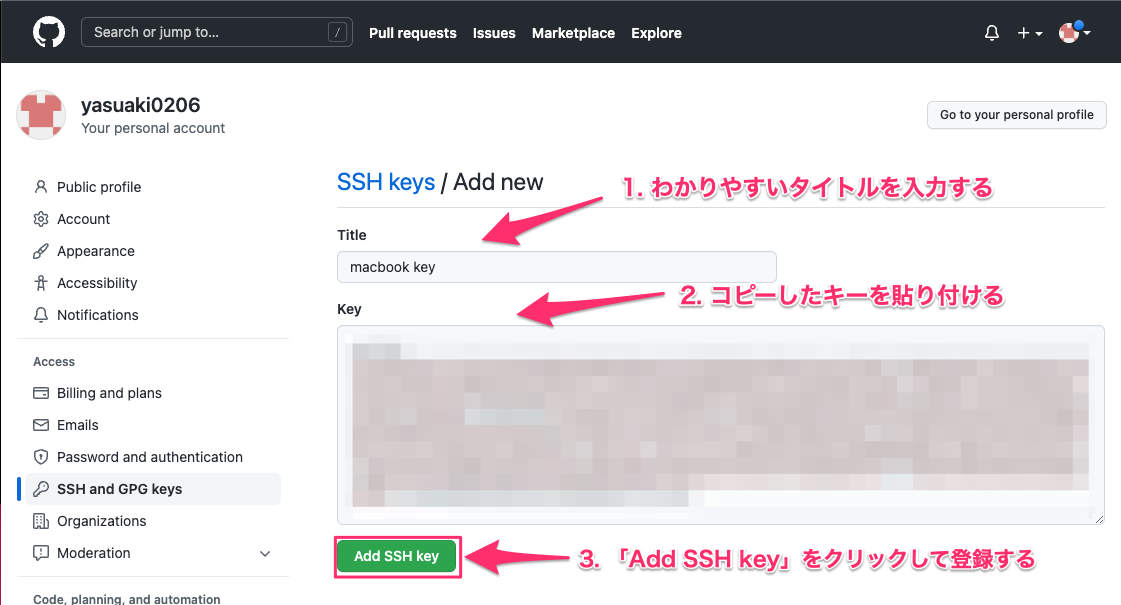Expand the Moderation section chevron
Viewport: 1121px width, 605px height.
(x=265, y=553)
